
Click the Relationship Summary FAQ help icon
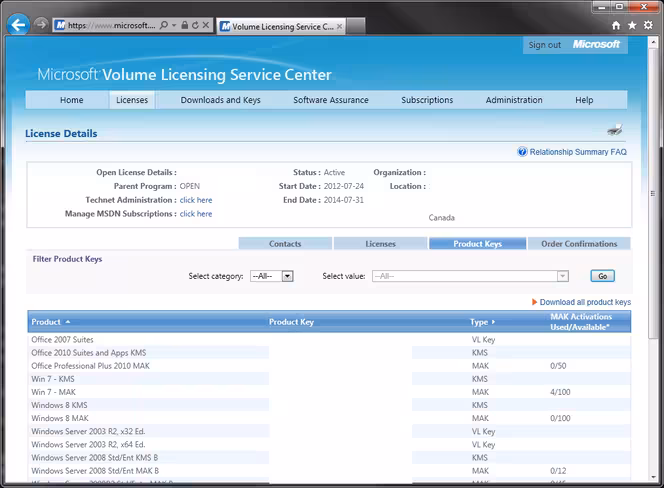click(522, 152)
